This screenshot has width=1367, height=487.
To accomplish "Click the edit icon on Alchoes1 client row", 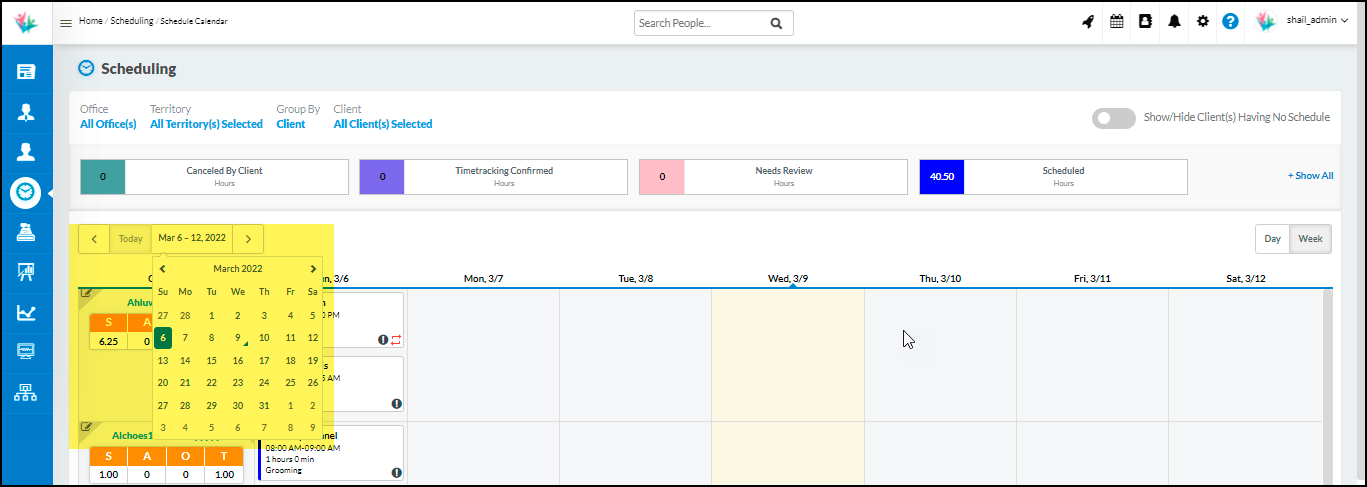I will click(x=86, y=427).
